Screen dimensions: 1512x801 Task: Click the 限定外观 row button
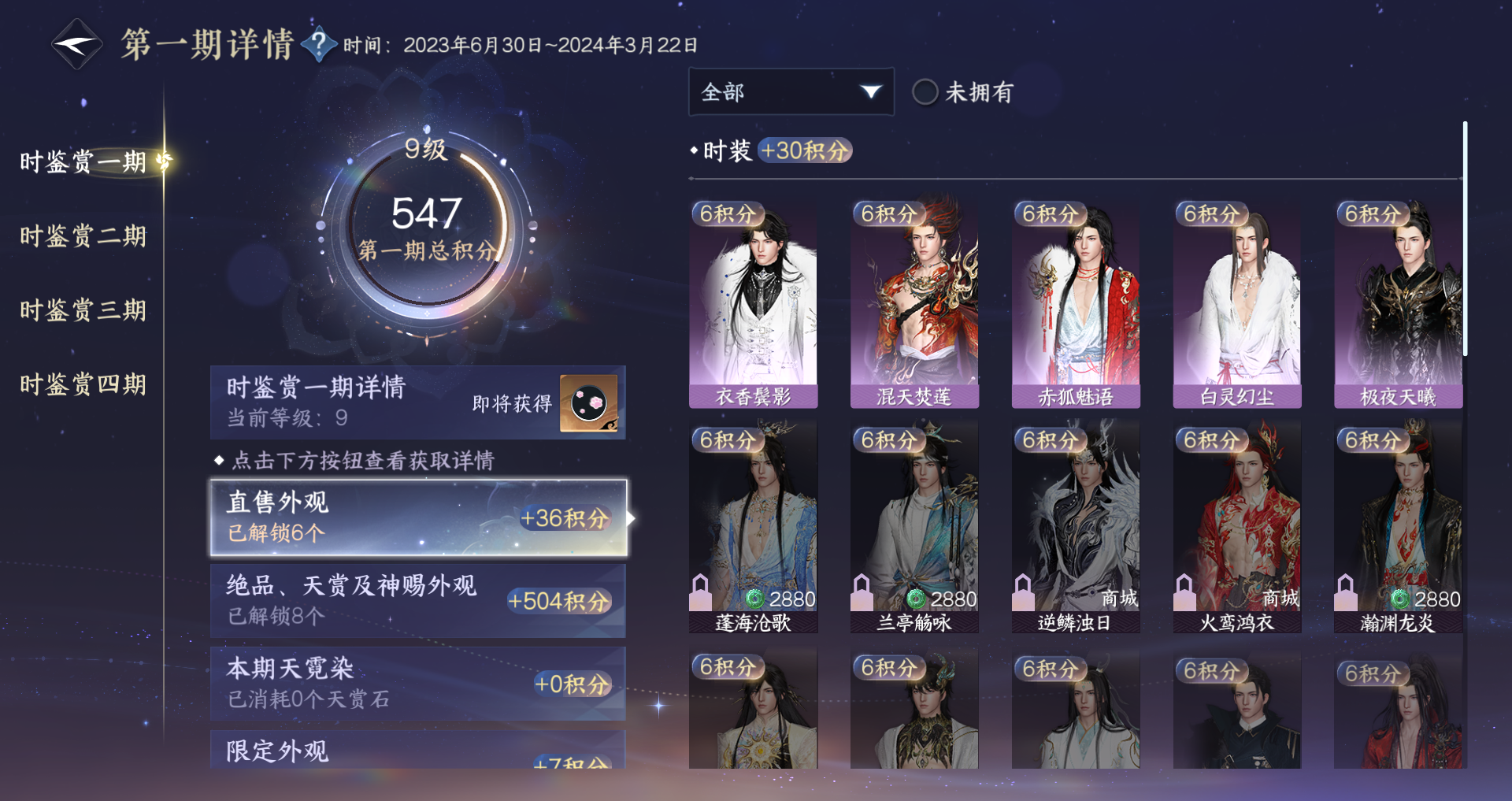pyautogui.click(x=418, y=750)
